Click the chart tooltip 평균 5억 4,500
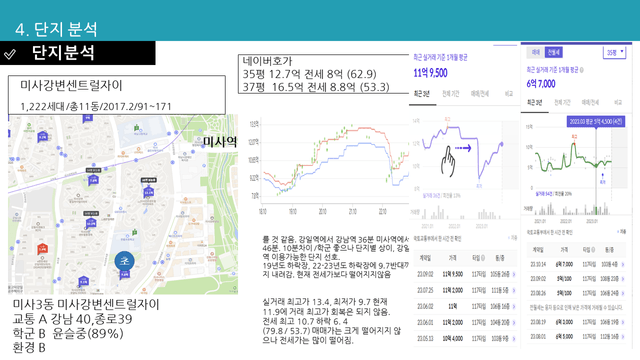This screenshot has width=640, height=360. pyautogui.click(x=596, y=121)
